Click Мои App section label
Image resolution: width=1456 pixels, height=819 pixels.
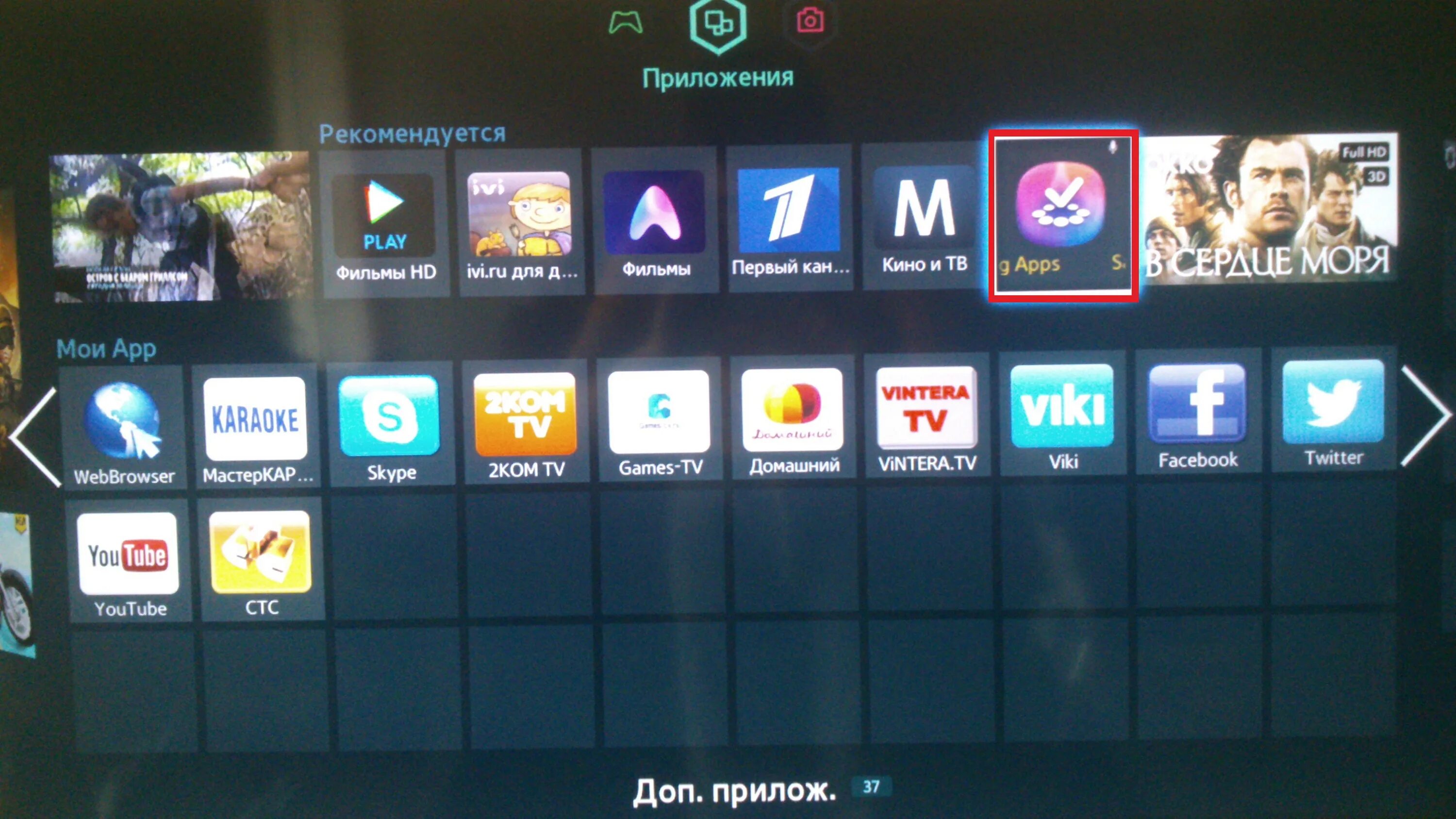pos(100,346)
